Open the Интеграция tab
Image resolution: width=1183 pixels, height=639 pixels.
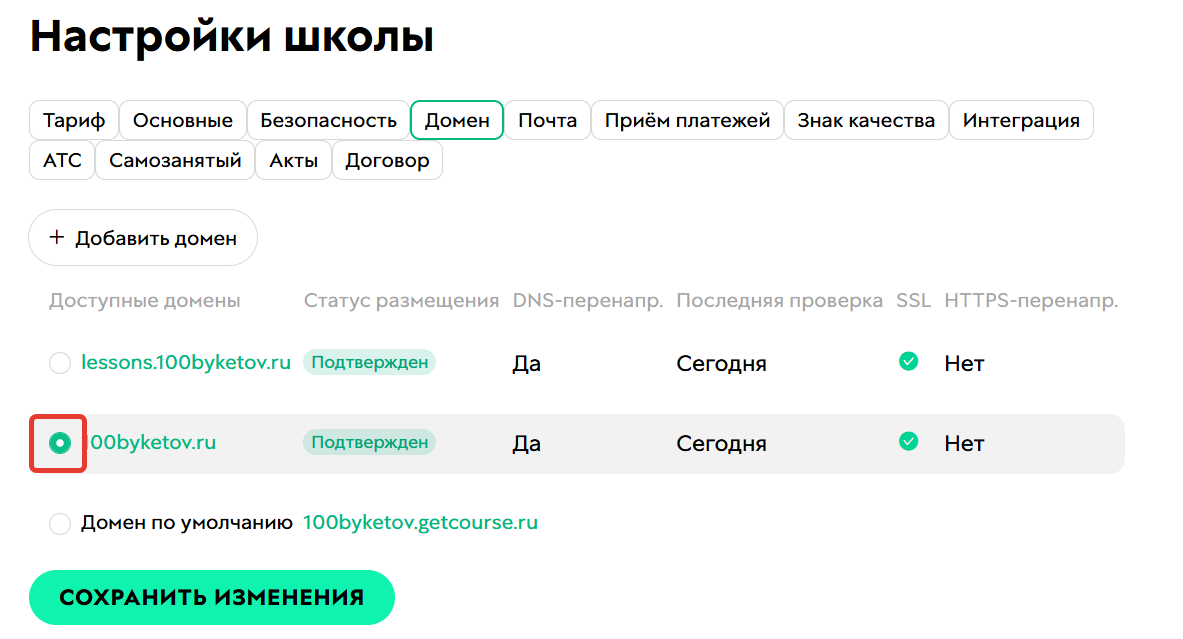point(1021,120)
